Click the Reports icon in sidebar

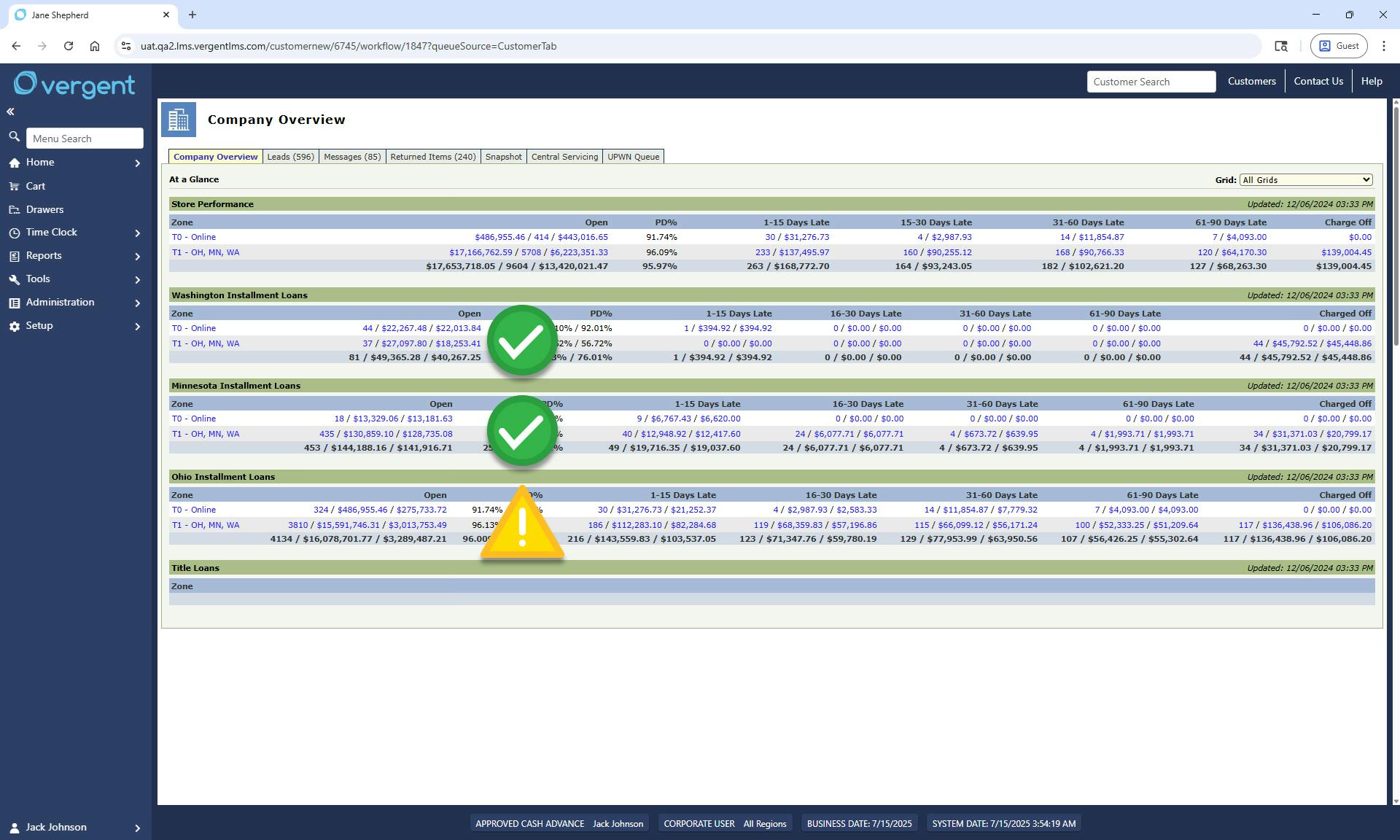(x=15, y=257)
